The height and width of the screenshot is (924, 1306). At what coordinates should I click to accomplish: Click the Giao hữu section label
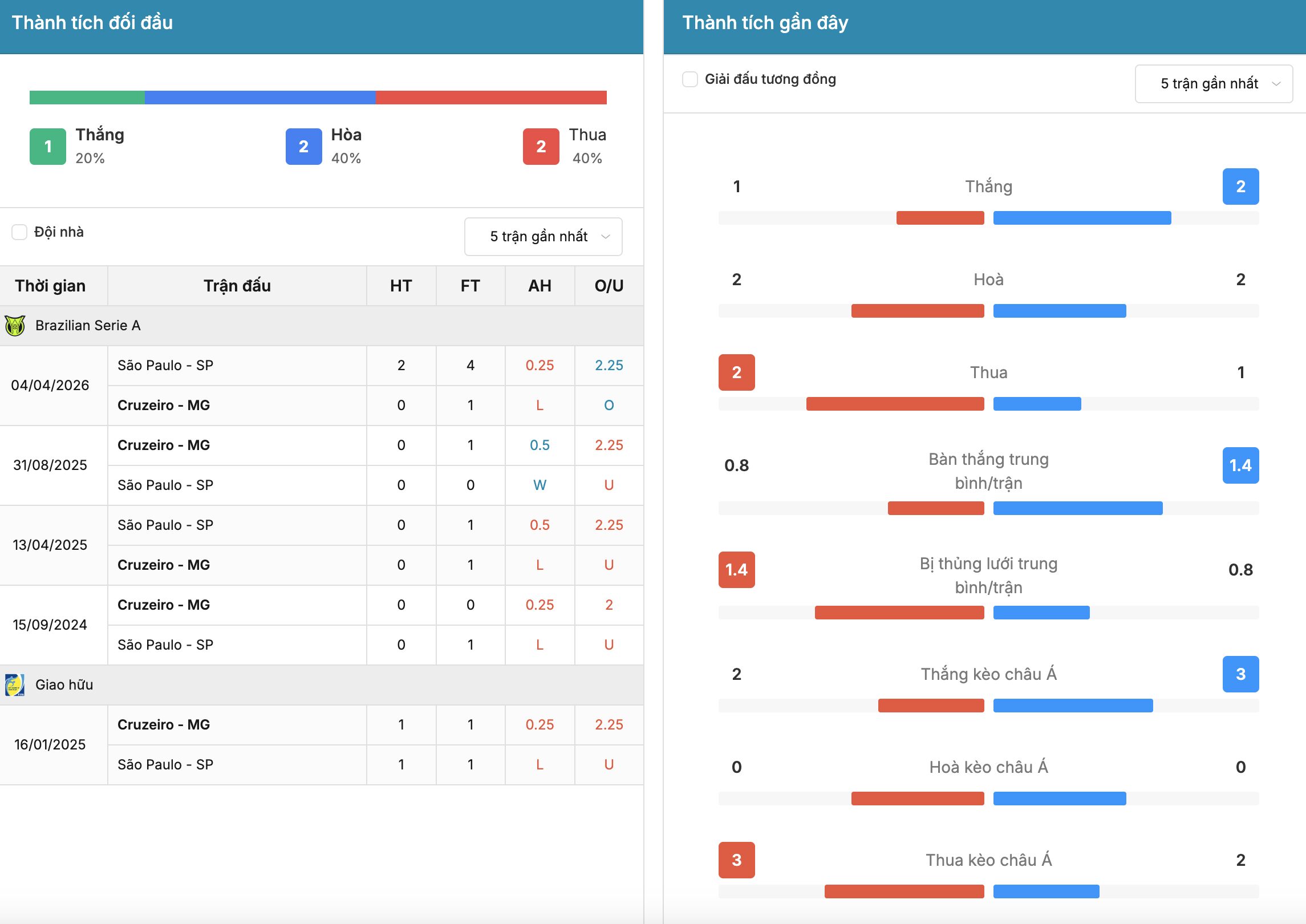[x=64, y=685]
